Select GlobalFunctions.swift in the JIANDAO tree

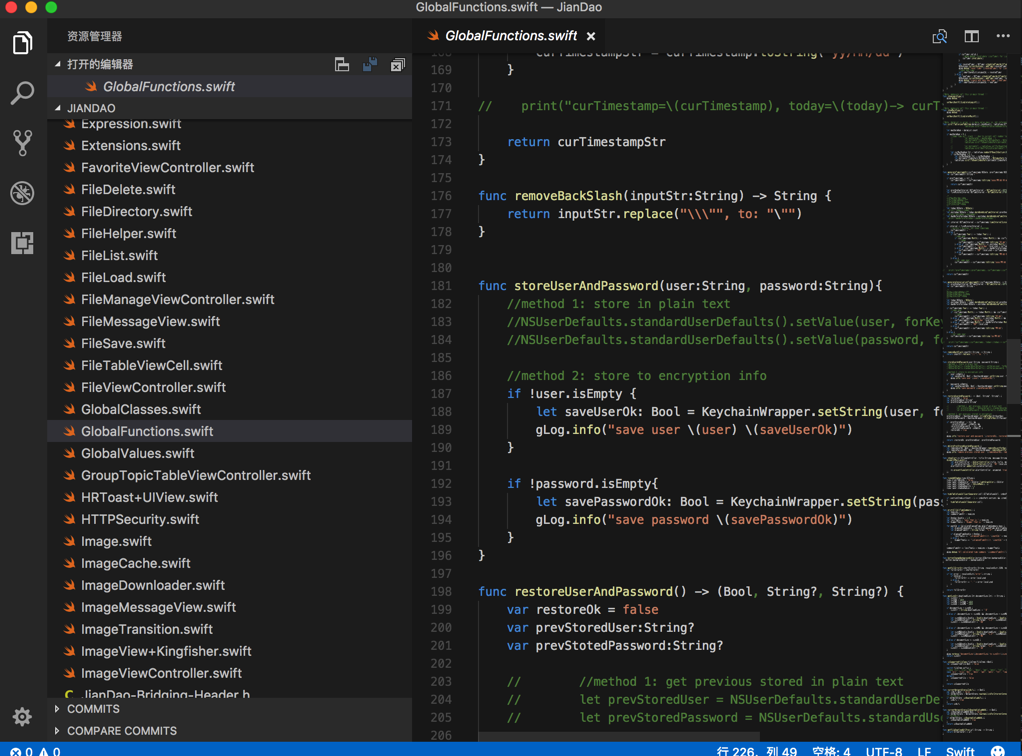pos(229,431)
